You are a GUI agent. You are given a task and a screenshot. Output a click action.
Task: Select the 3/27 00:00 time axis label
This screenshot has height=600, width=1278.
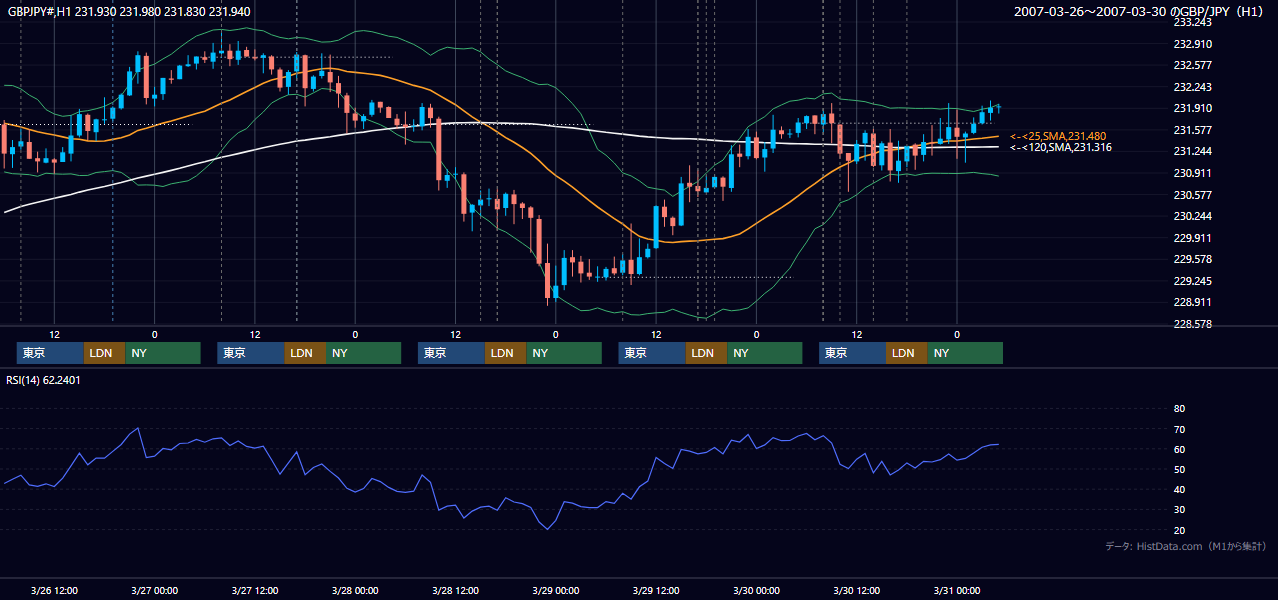[x=154, y=590]
